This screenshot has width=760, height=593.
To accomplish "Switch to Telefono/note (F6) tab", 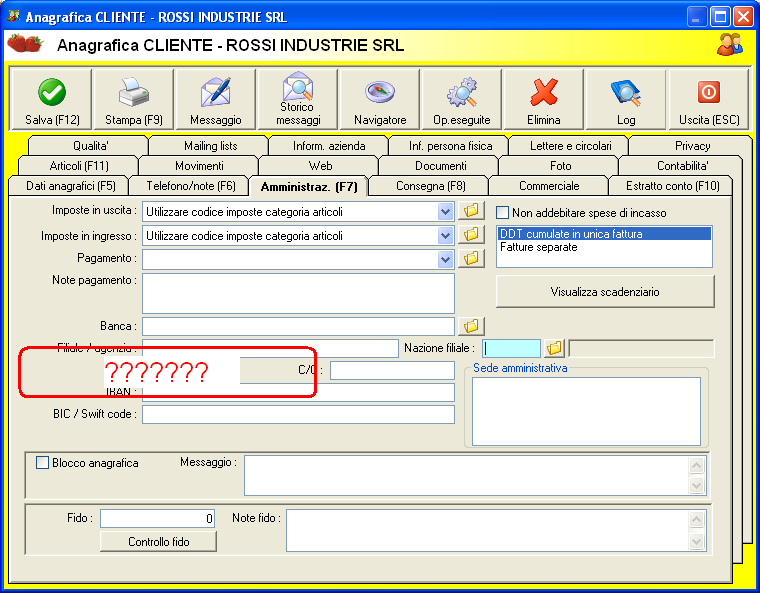I will pyautogui.click(x=191, y=186).
